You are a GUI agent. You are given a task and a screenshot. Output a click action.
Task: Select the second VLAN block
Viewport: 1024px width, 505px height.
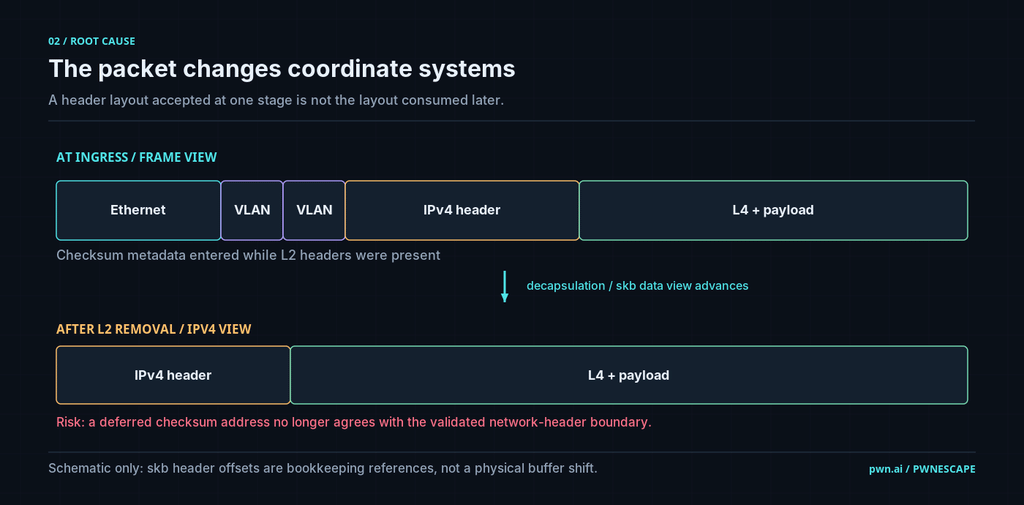314,210
